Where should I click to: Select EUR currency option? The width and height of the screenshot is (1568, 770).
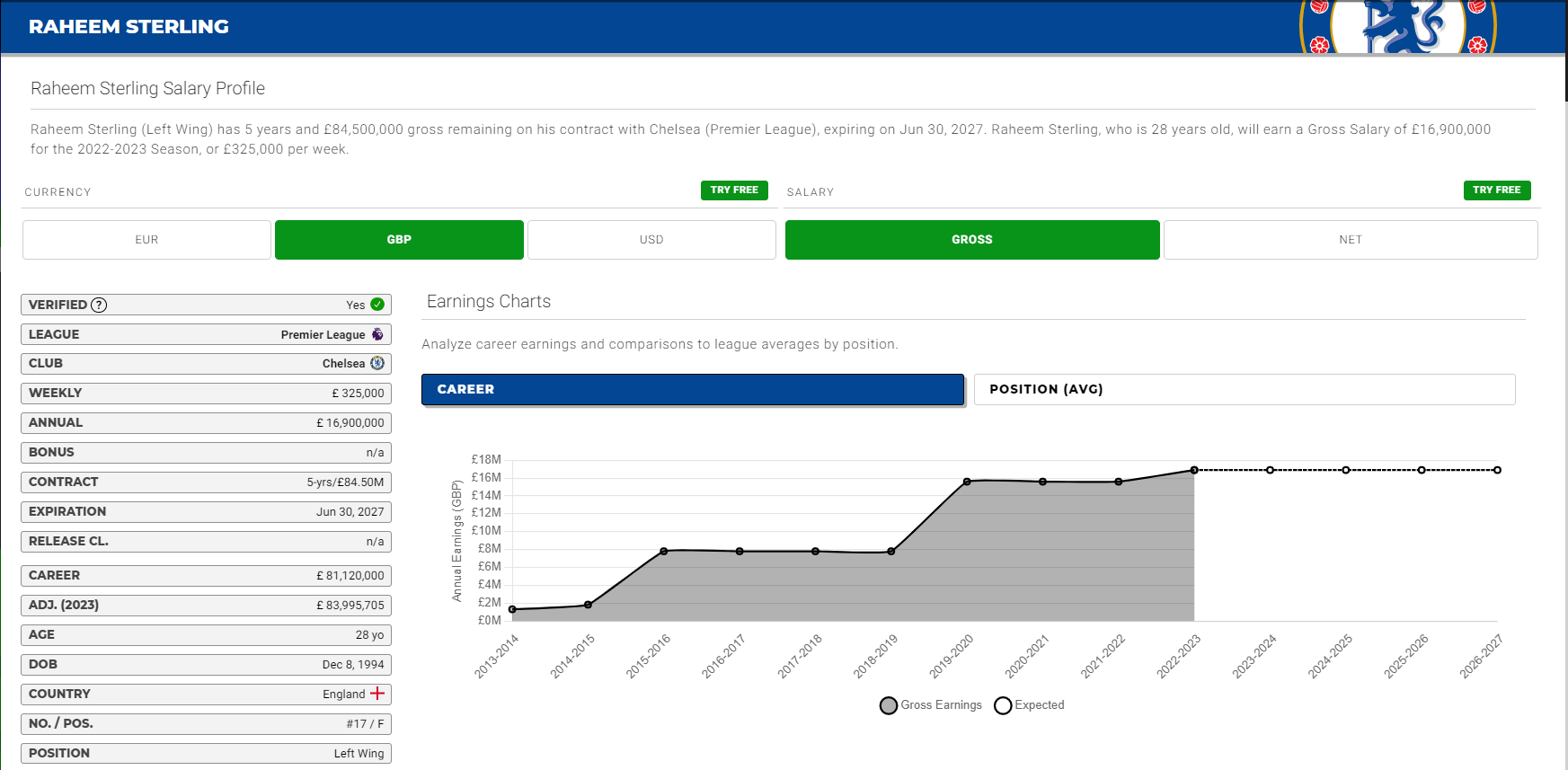click(146, 240)
